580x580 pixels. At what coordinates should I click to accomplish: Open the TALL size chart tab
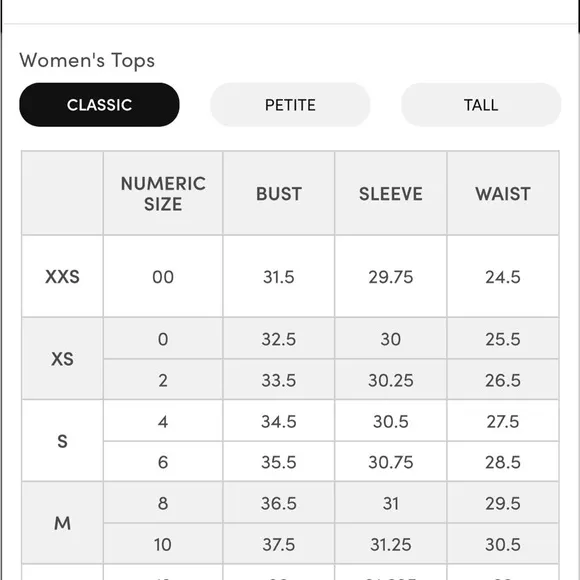481,105
